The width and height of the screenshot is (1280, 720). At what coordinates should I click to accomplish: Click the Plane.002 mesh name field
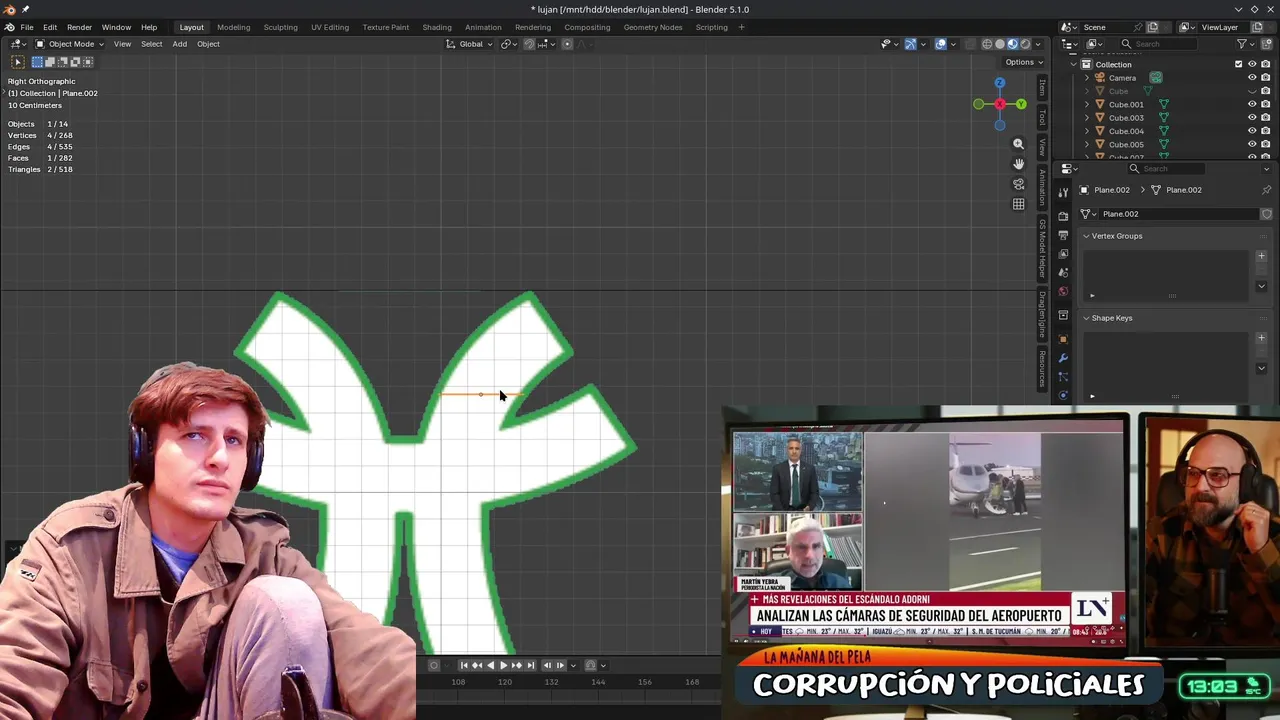tap(1178, 214)
